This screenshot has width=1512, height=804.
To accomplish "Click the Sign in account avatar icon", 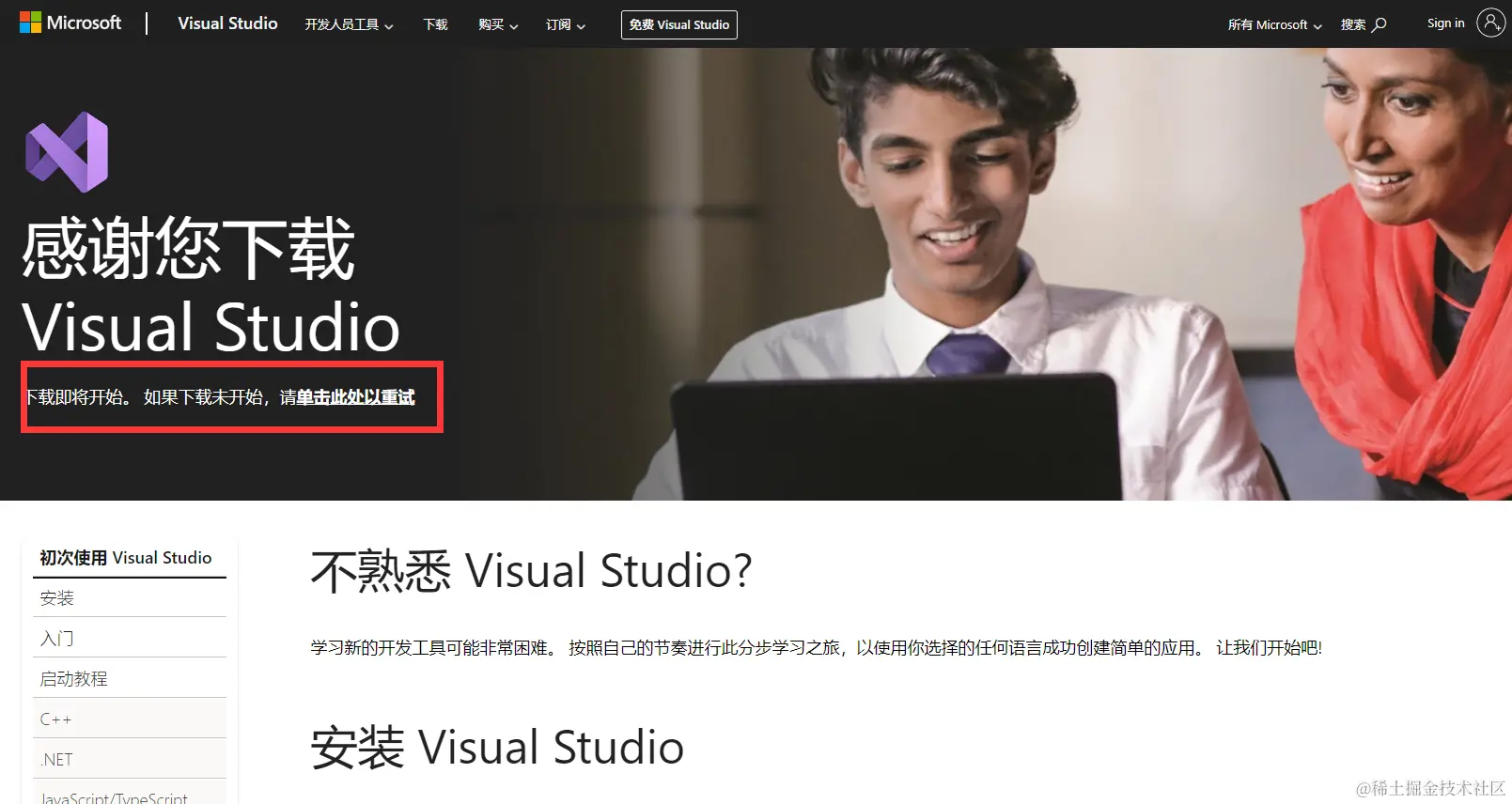I will pos(1490,23).
